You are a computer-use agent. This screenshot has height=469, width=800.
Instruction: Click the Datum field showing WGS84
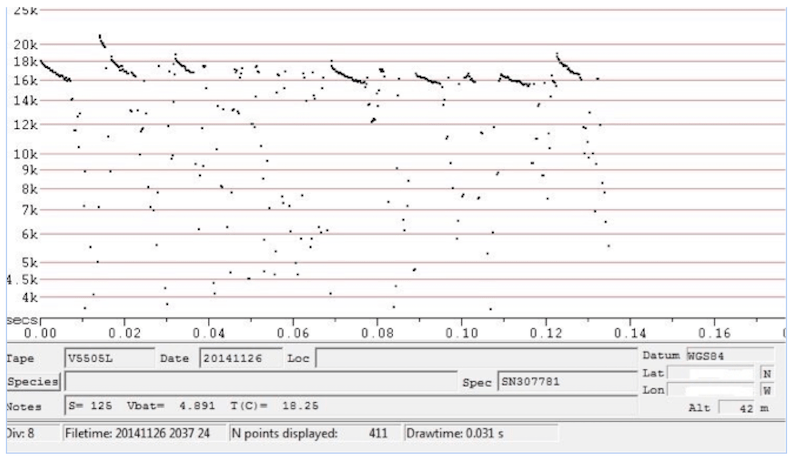(x=729, y=355)
